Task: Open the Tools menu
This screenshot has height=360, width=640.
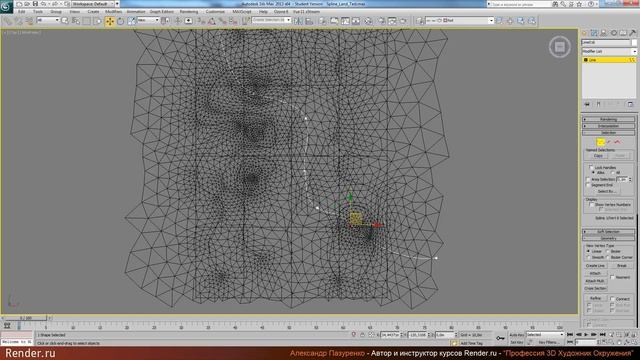Action: (x=38, y=11)
